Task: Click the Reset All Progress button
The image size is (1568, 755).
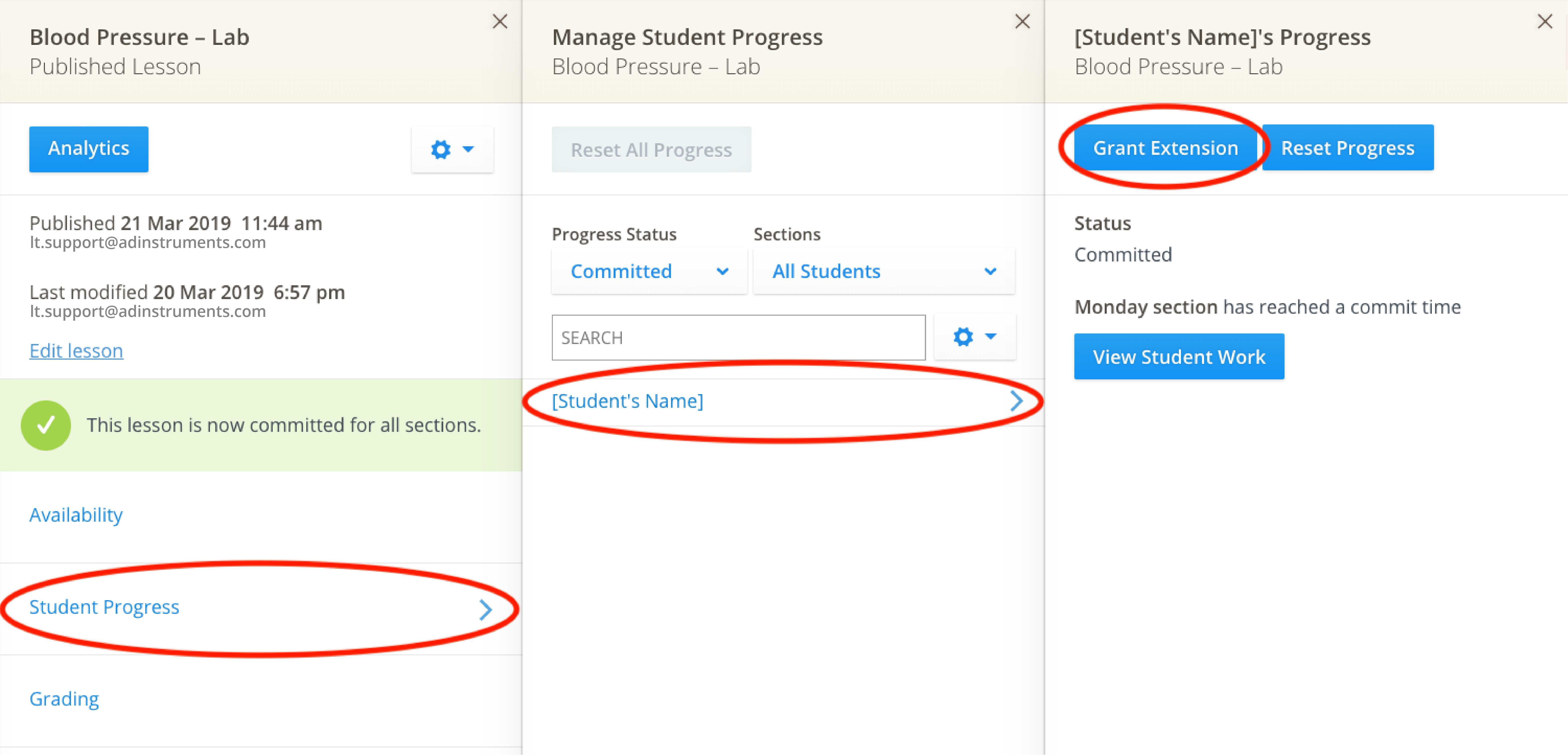Action: pyautogui.click(x=651, y=150)
